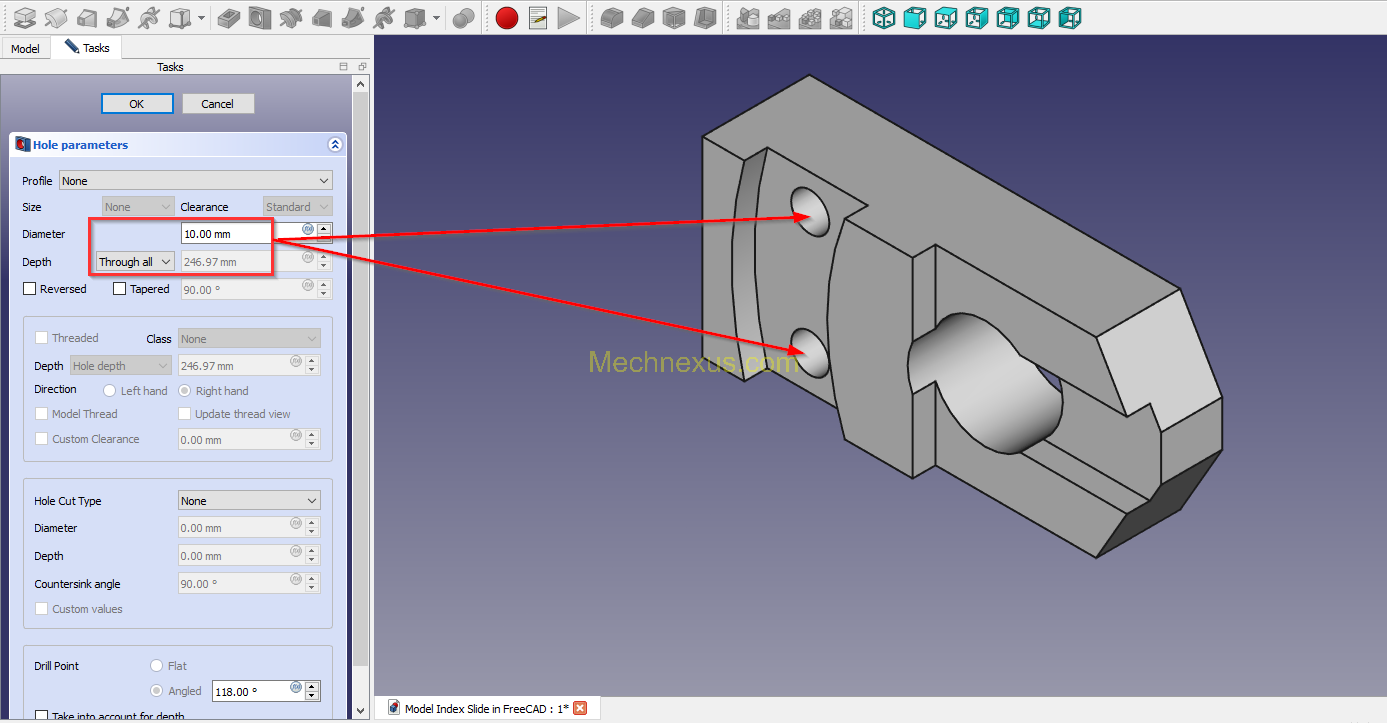Image resolution: width=1387 pixels, height=723 pixels.
Task: Select the Pad tool icon
Action: pos(24,17)
